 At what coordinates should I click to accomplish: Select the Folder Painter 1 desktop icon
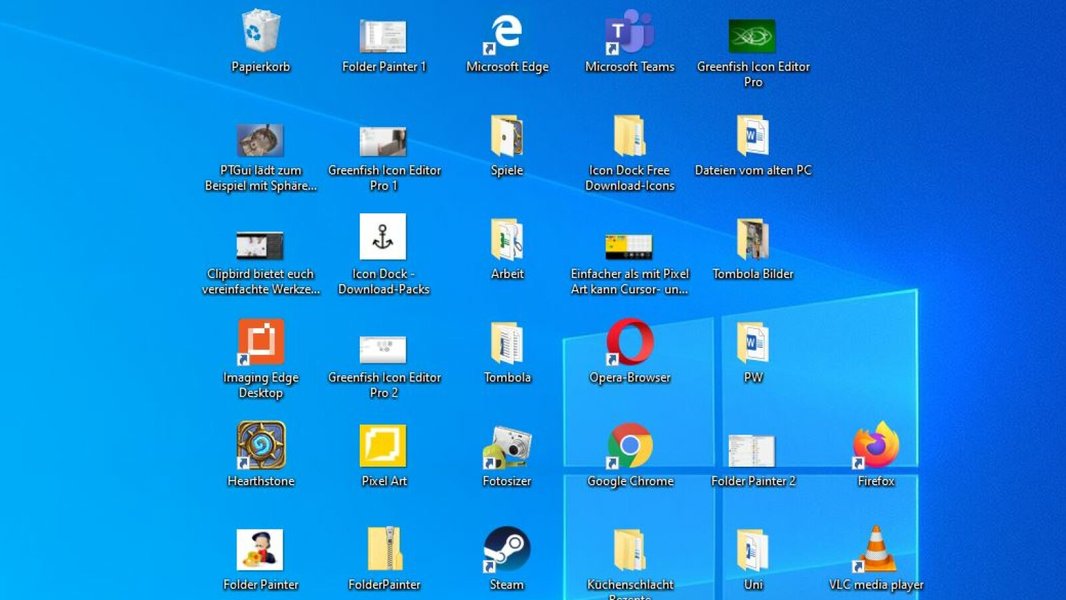[x=383, y=36]
